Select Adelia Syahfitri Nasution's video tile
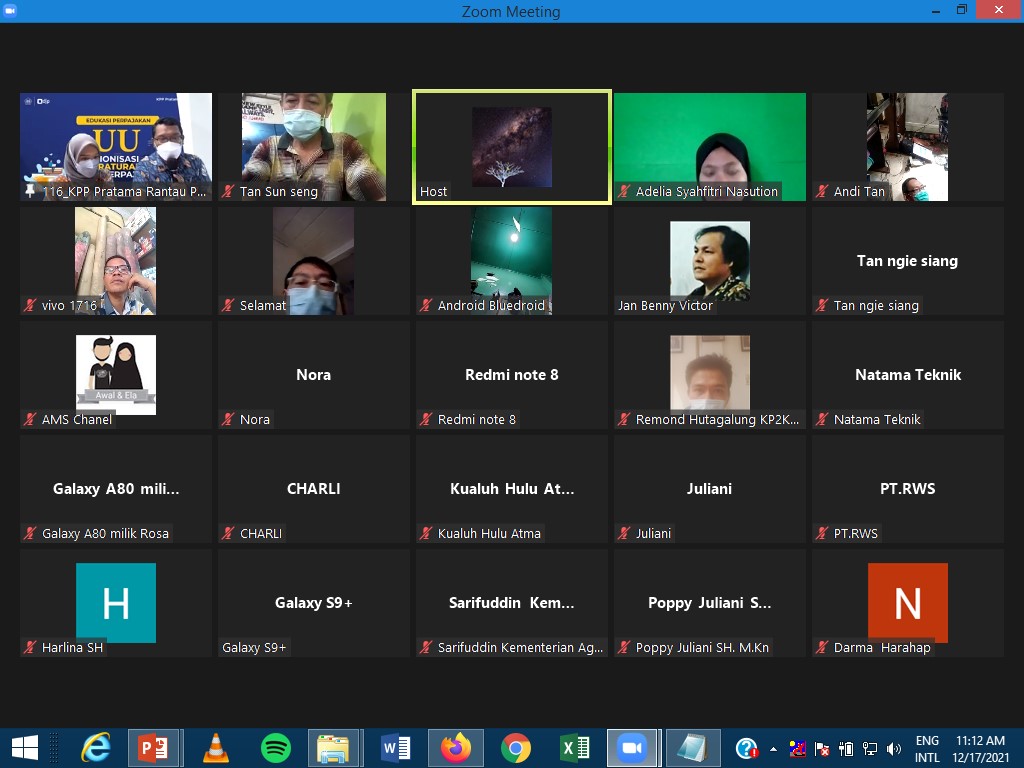Viewport: 1024px width, 768px height. pyautogui.click(x=709, y=147)
